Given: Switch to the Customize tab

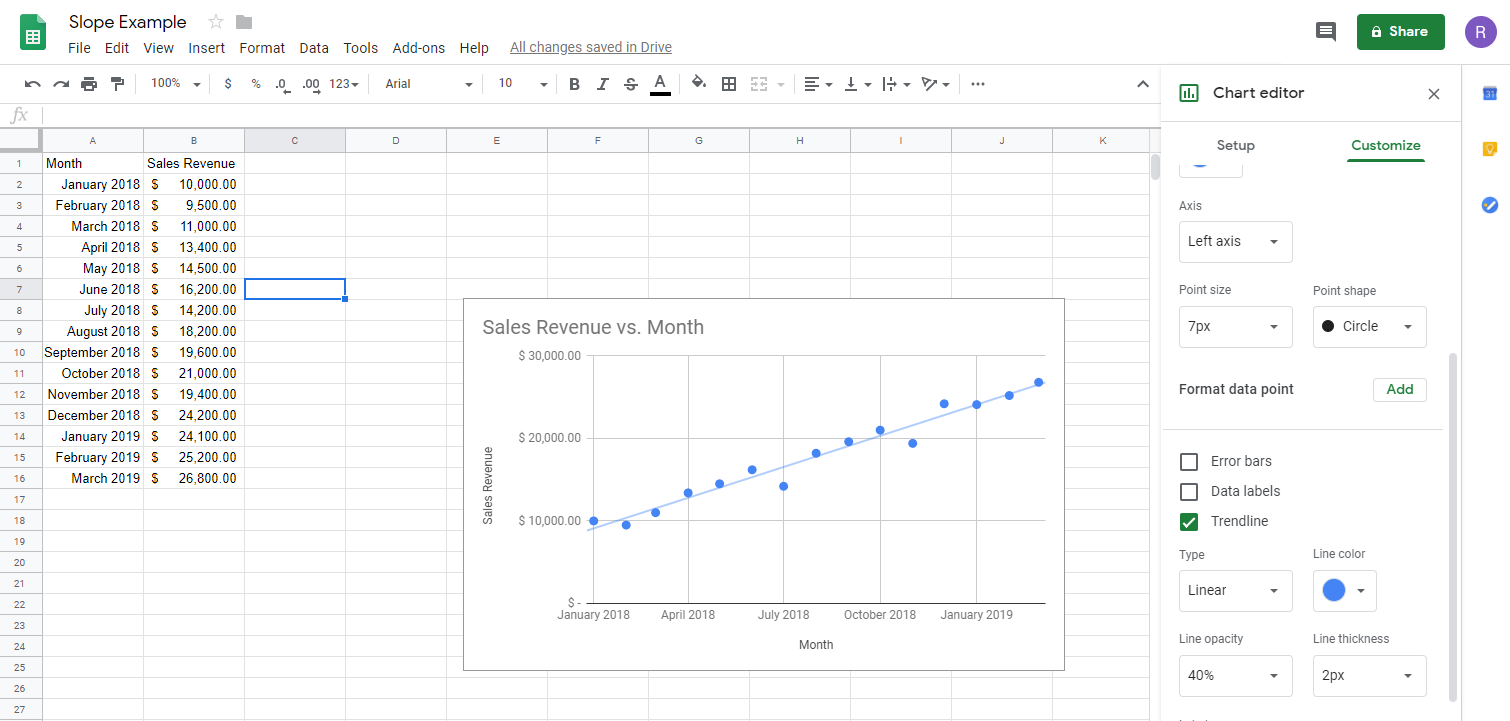Looking at the screenshot, I should [1385, 146].
